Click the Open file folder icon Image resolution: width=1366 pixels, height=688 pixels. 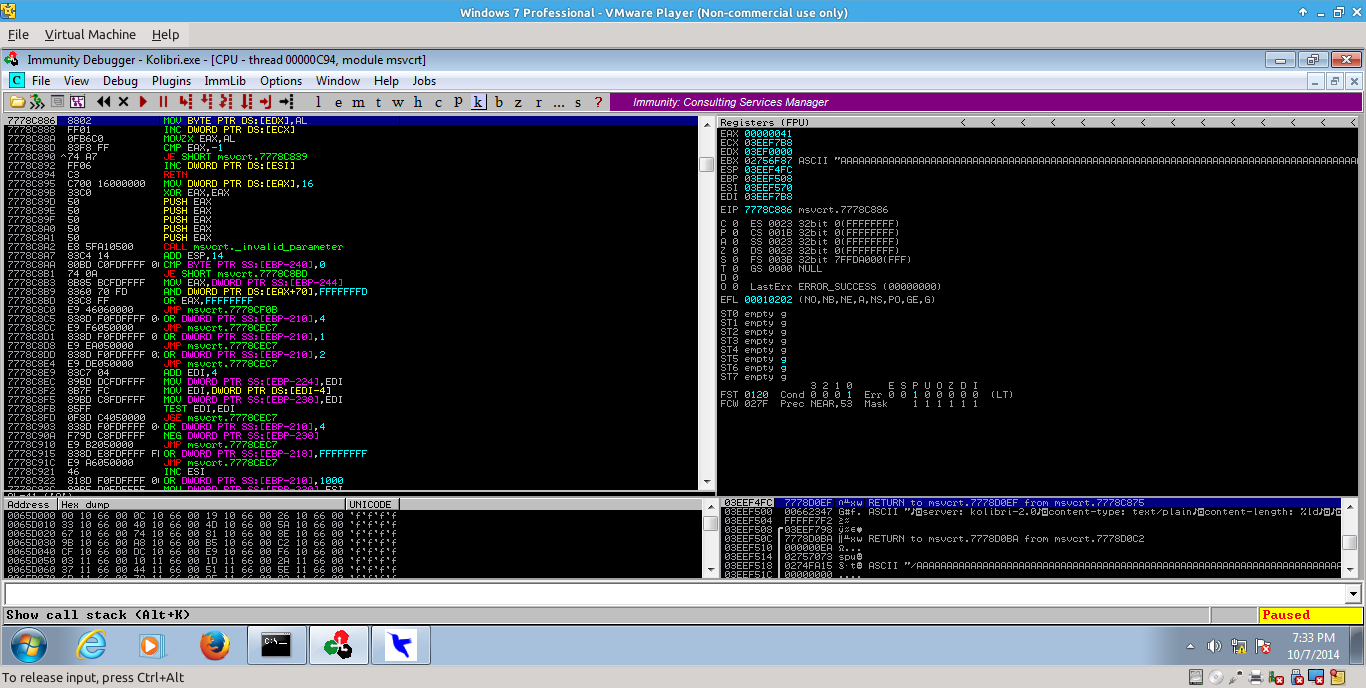coord(17,102)
